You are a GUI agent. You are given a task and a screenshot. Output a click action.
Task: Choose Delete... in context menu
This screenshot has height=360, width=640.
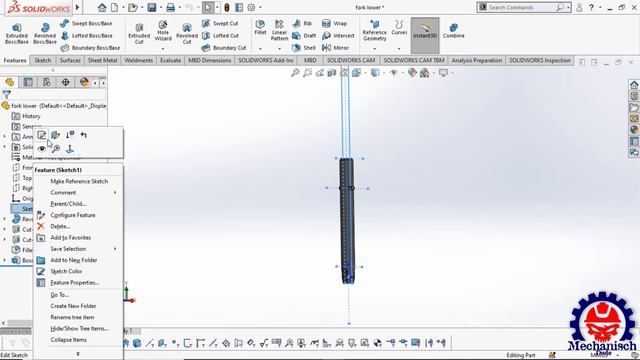60,226
